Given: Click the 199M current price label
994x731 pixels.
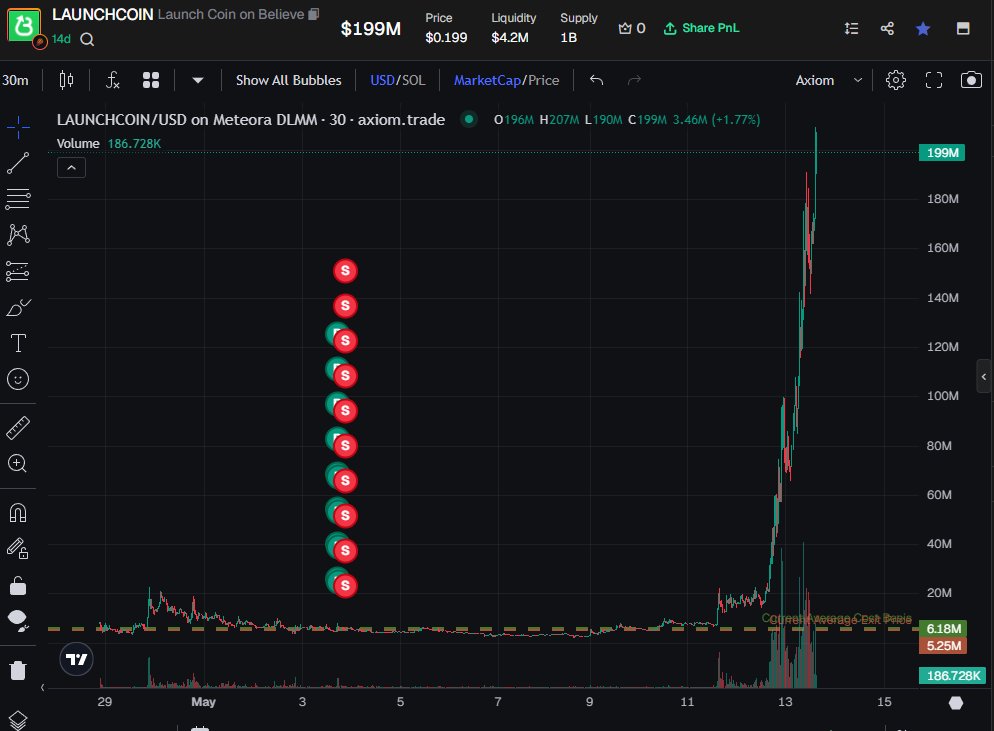Looking at the screenshot, I should point(942,153).
